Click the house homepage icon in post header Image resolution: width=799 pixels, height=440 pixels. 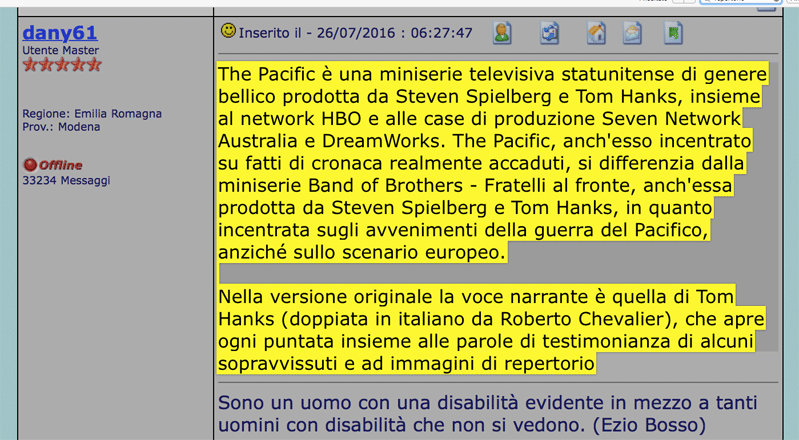[x=596, y=33]
